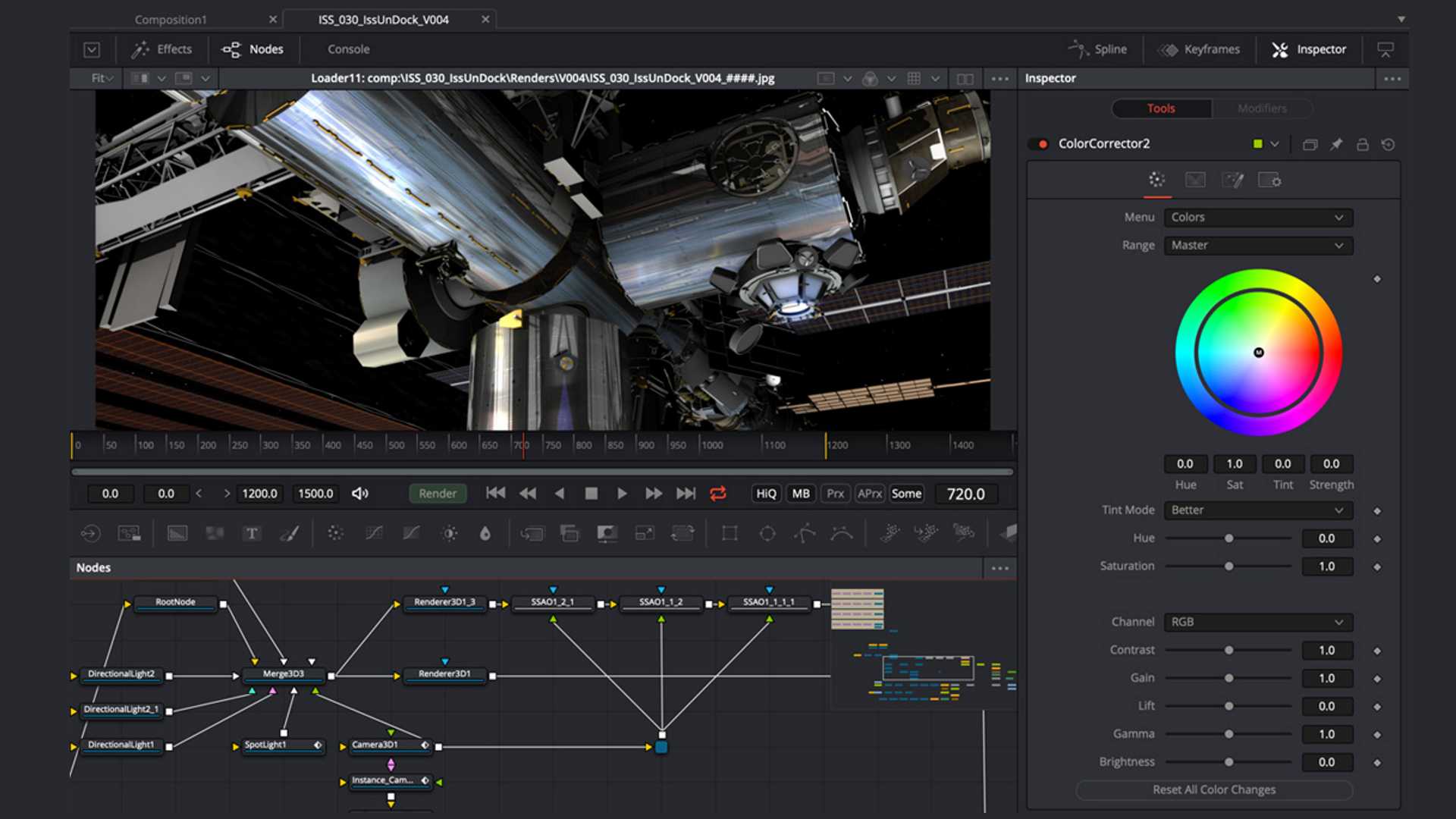Pin the ColorCorrector2 inspector
This screenshot has width=1456, height=819.
tap(1336, 144)
